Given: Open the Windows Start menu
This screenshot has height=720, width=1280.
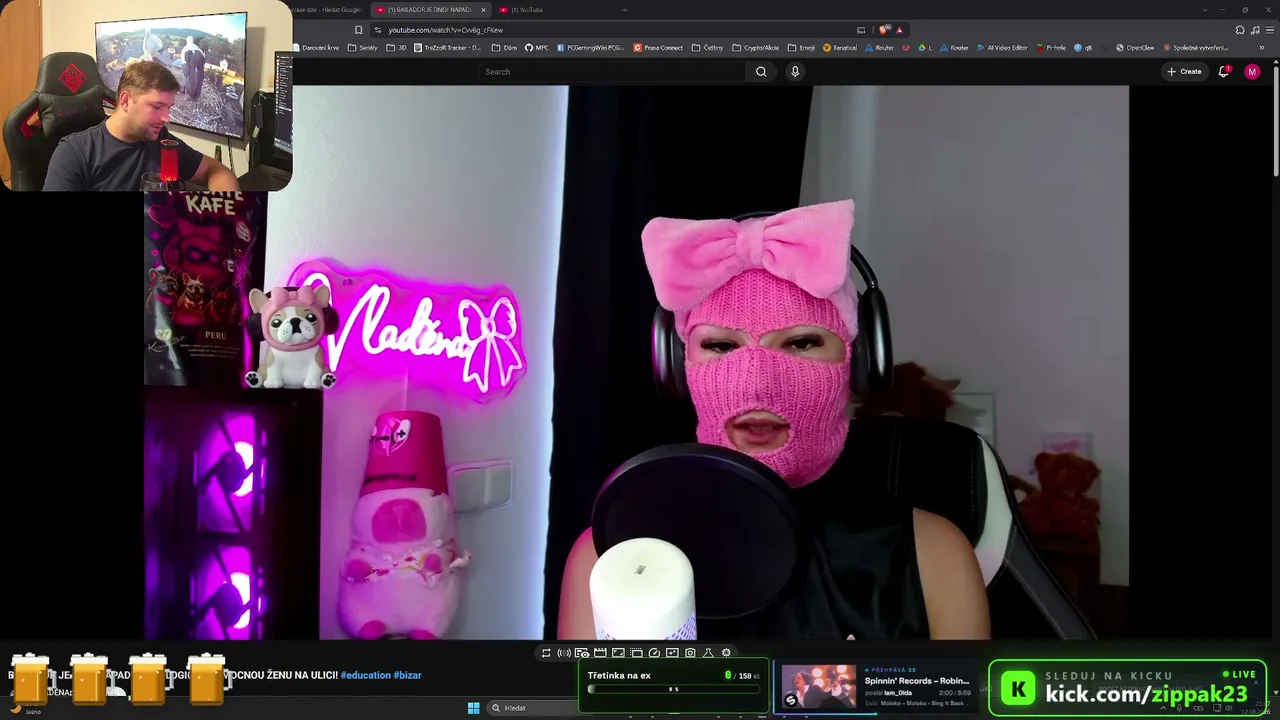Looking at the screenshot, I should tap(473, 708).
